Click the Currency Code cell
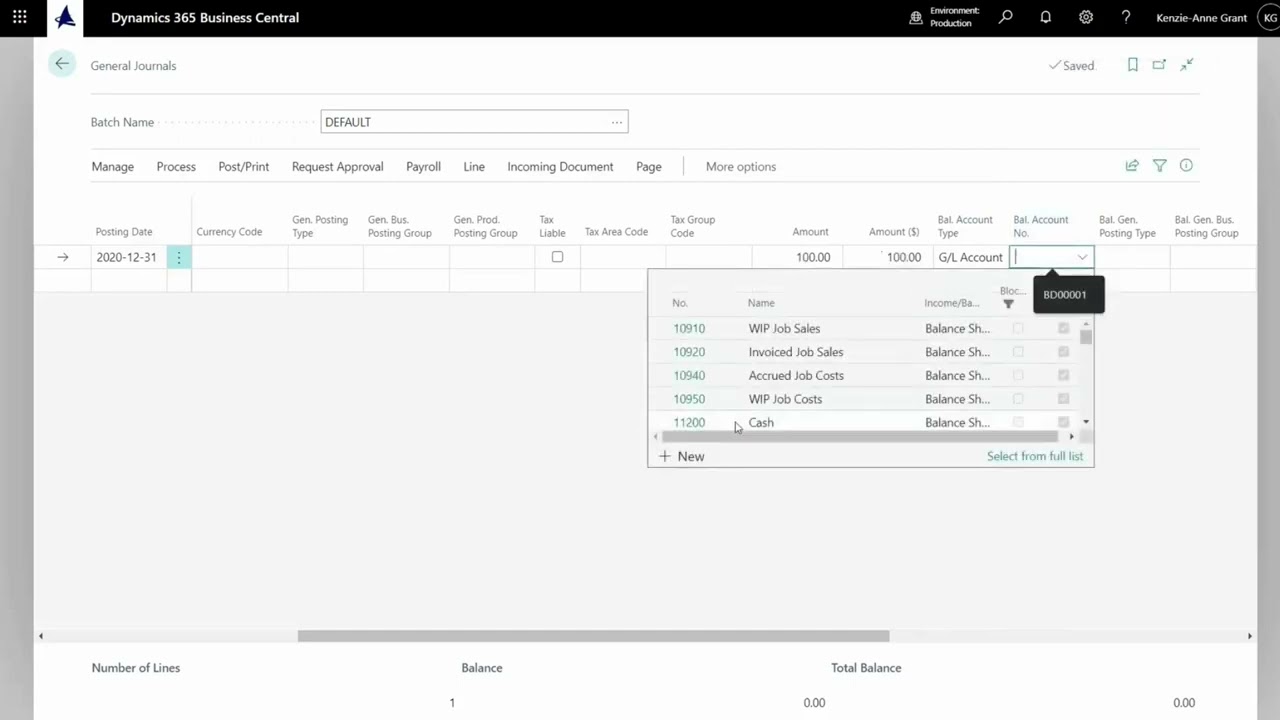Screen dimensions: 1280x720 (x=239, y=257)
